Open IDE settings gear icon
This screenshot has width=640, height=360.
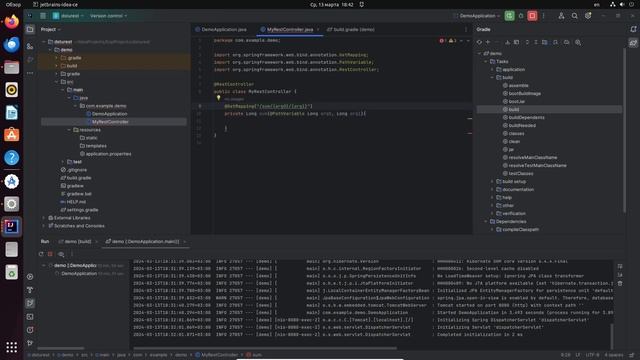click(x=588, y=16)
